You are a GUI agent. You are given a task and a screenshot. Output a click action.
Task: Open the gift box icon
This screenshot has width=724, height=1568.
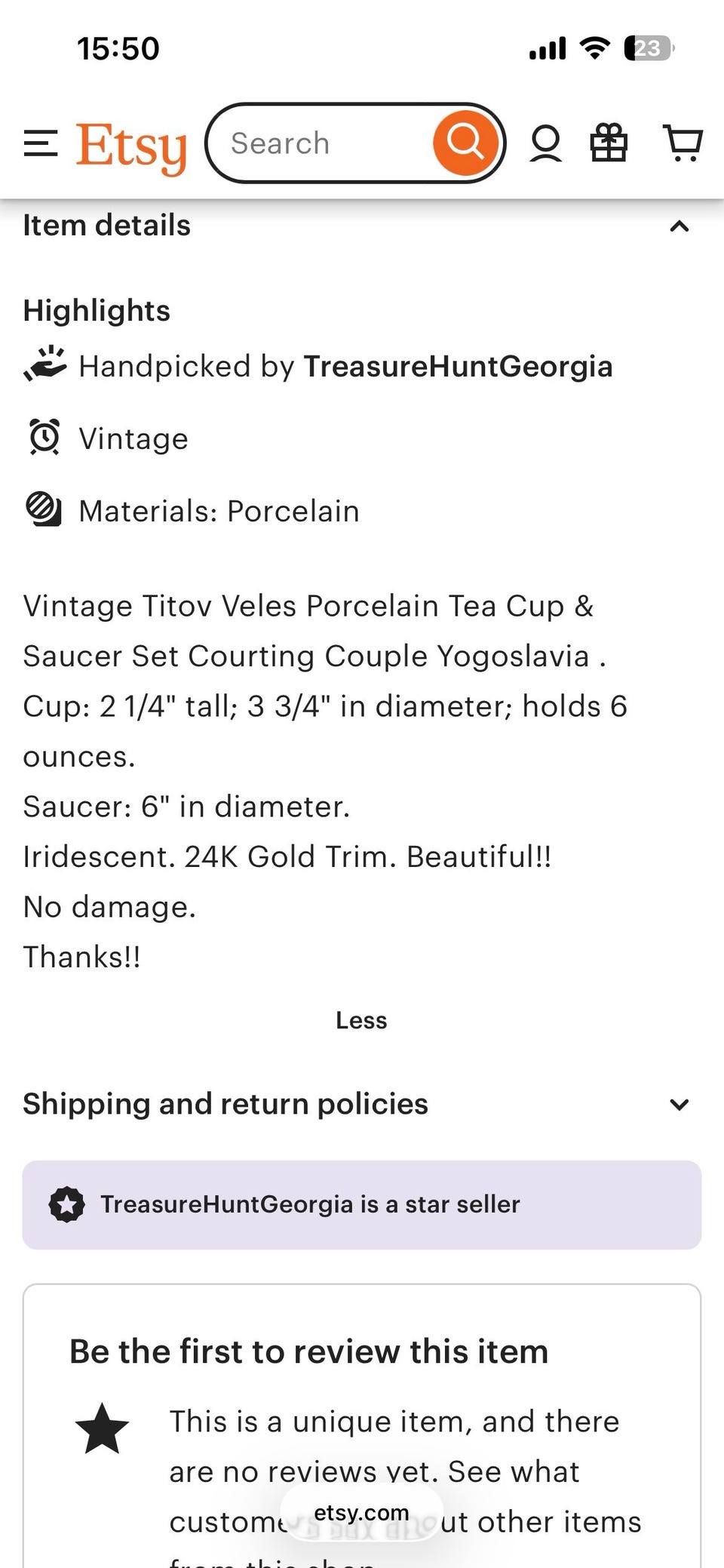(608, 143)
